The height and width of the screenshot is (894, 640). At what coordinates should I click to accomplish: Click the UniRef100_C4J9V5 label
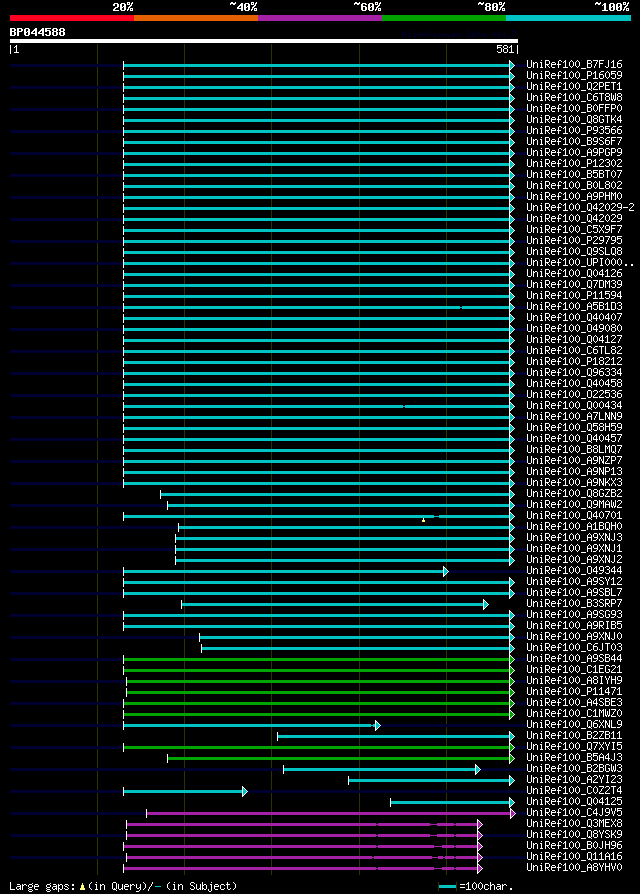coord(574,813)
